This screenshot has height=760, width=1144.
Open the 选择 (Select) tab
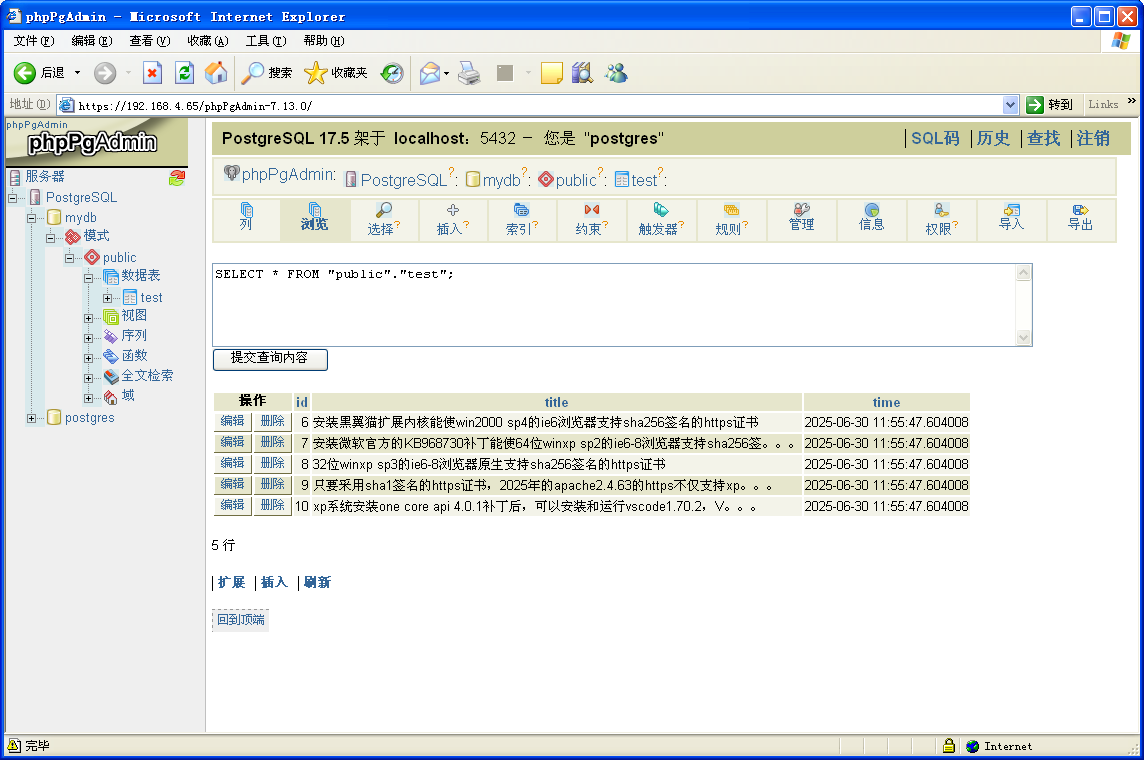(x=383, y=220)
